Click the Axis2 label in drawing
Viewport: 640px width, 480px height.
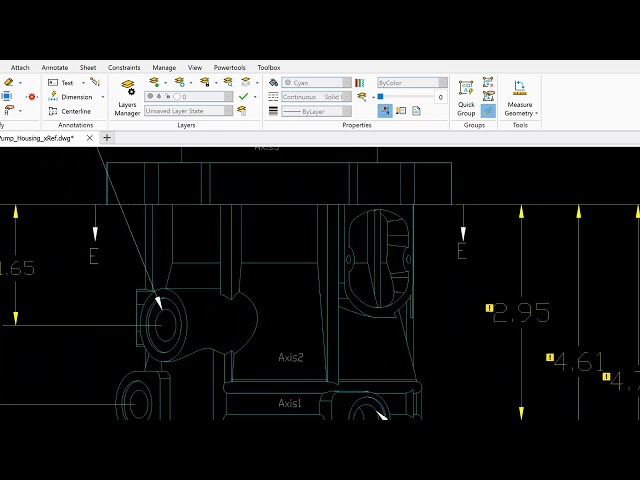[291, 358]
